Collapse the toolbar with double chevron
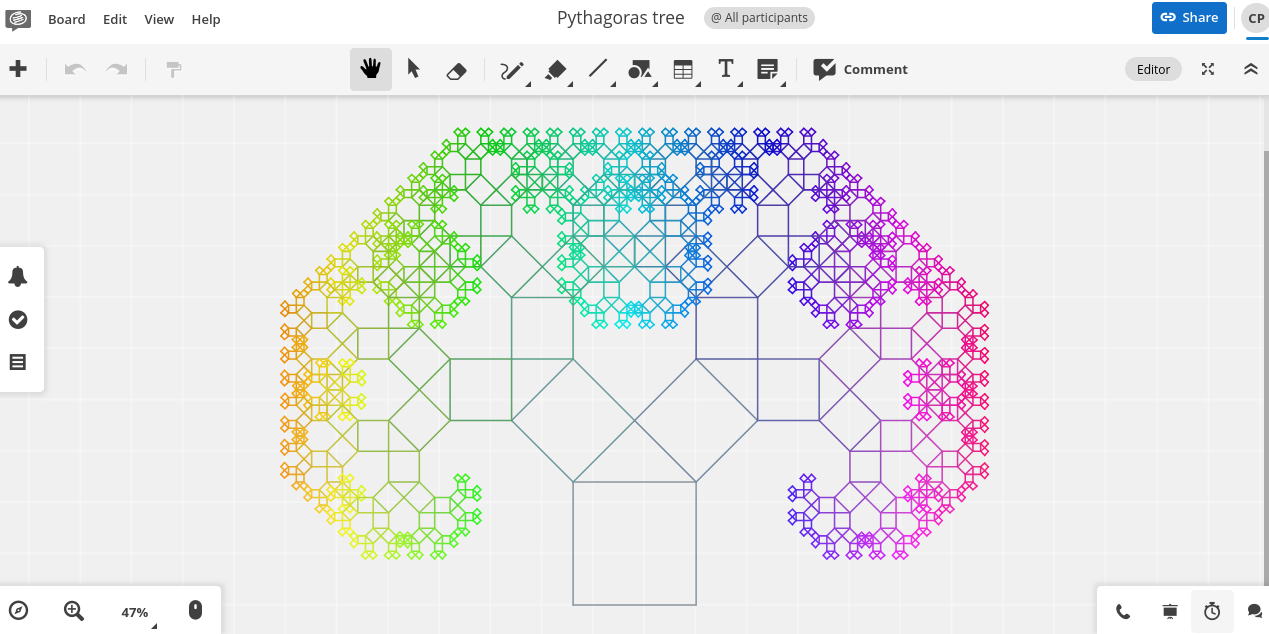 (x=1250, y=69)
